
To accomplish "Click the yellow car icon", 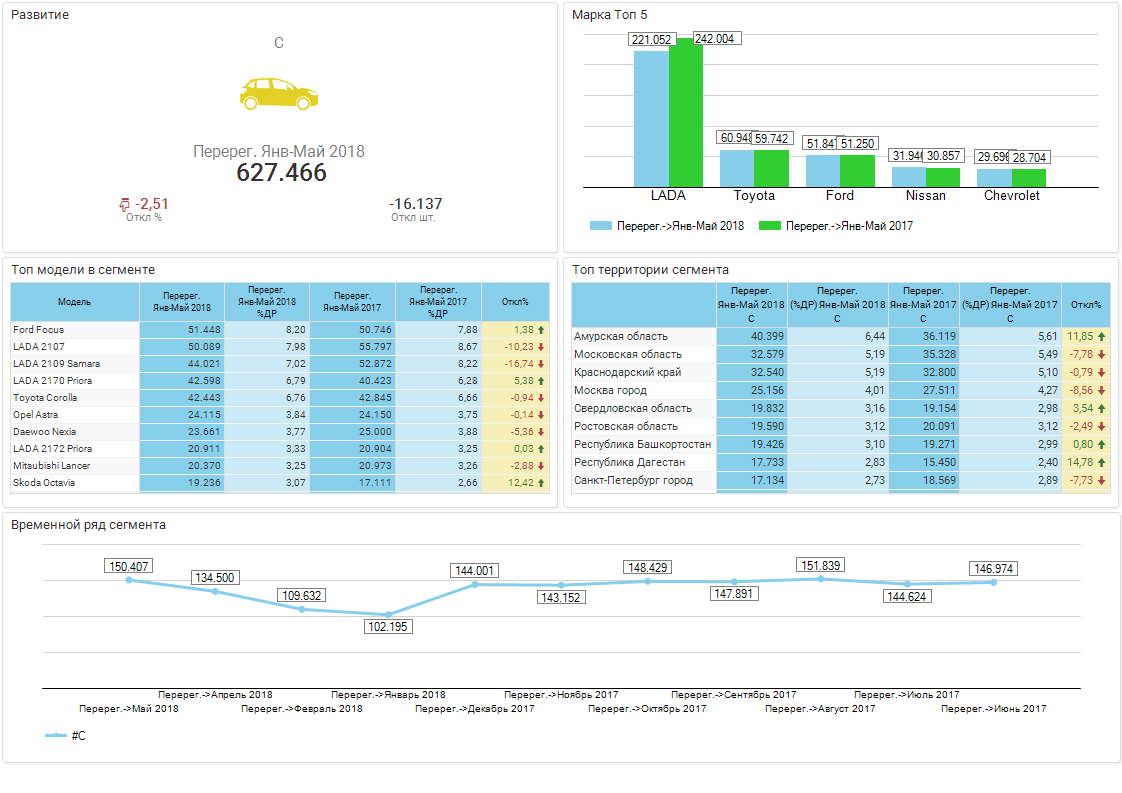I will (x=279, y=93).
